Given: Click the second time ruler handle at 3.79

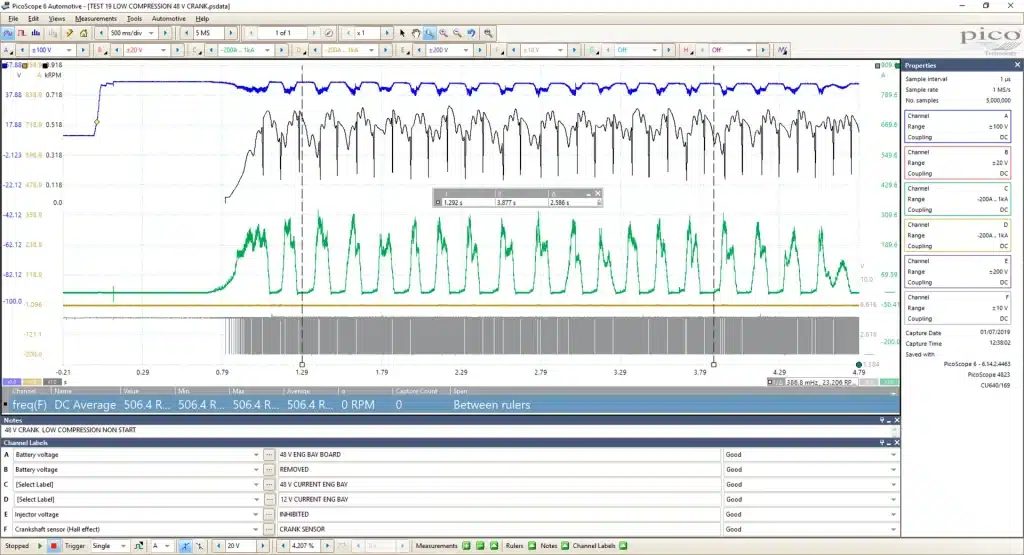Looking at the screenshot, I should coord(713,364).
